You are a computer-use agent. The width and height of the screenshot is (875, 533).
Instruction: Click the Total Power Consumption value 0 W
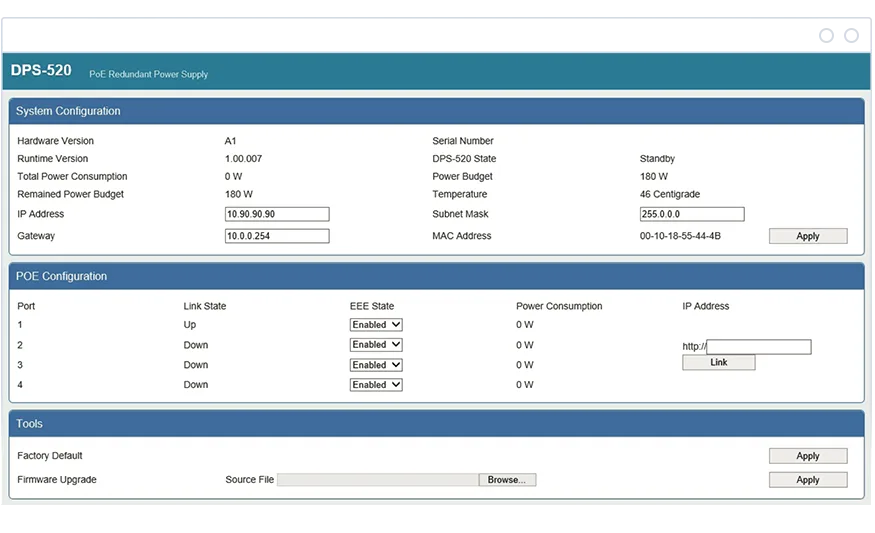233,176
